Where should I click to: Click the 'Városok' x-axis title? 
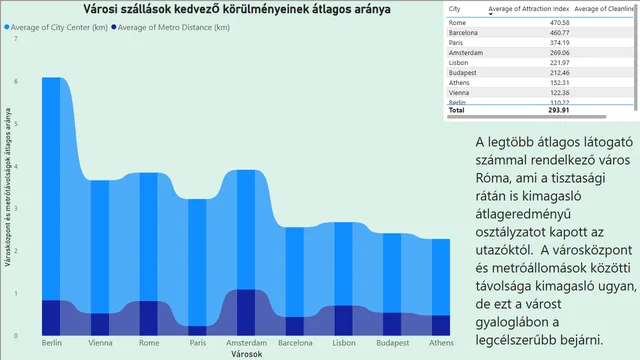[246, 354]
